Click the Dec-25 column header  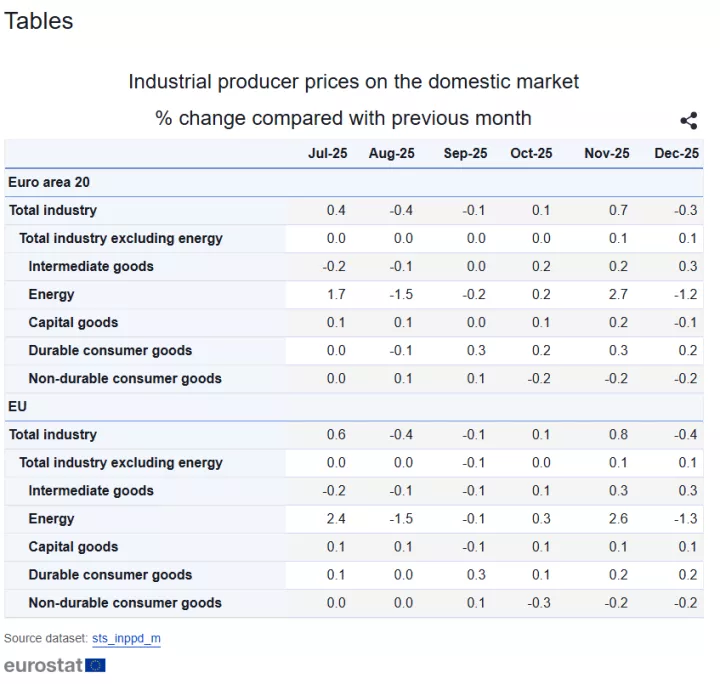[x=676, y=153]
